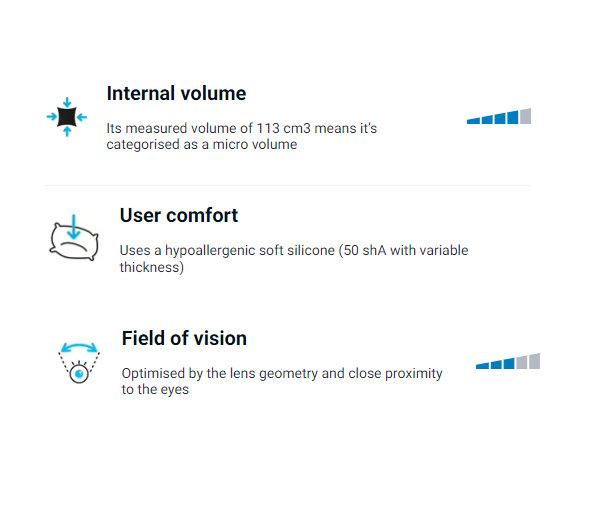
Task: Click the Field of vision rating bars
Action: [507, 362]
